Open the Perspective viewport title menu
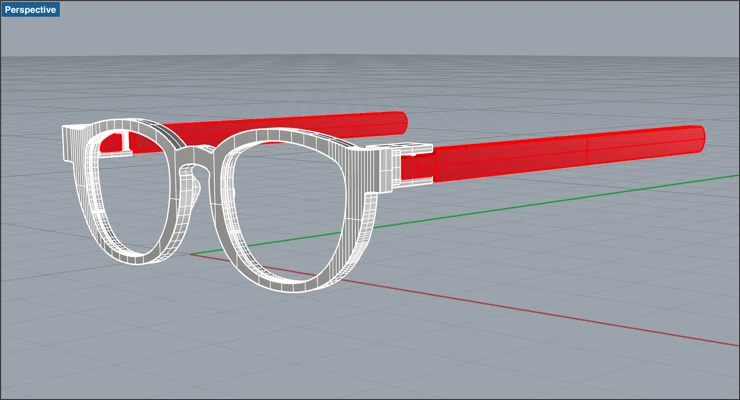 tap(30, 10)
